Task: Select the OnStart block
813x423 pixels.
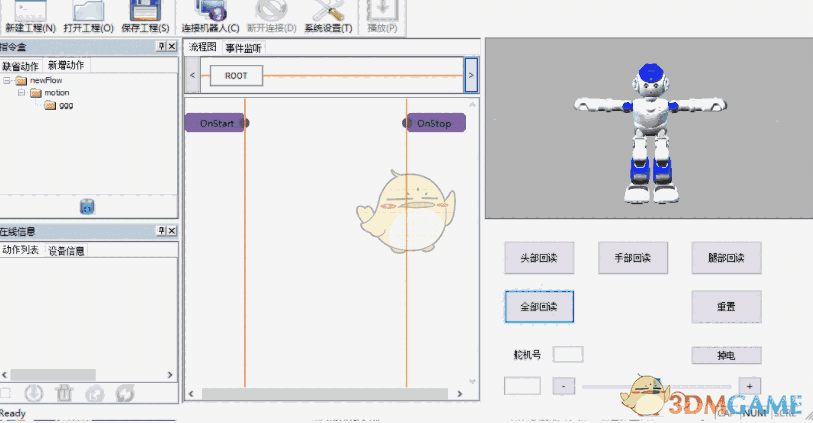Action: point(217,123)
